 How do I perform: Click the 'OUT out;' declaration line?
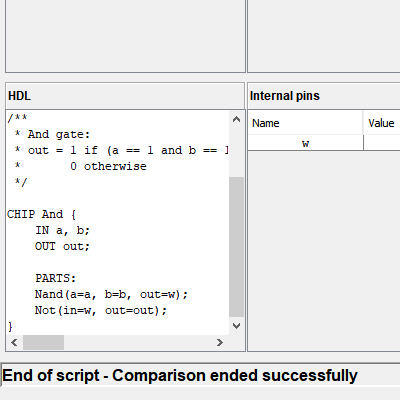pyautogui.click(x=62, y=246)
